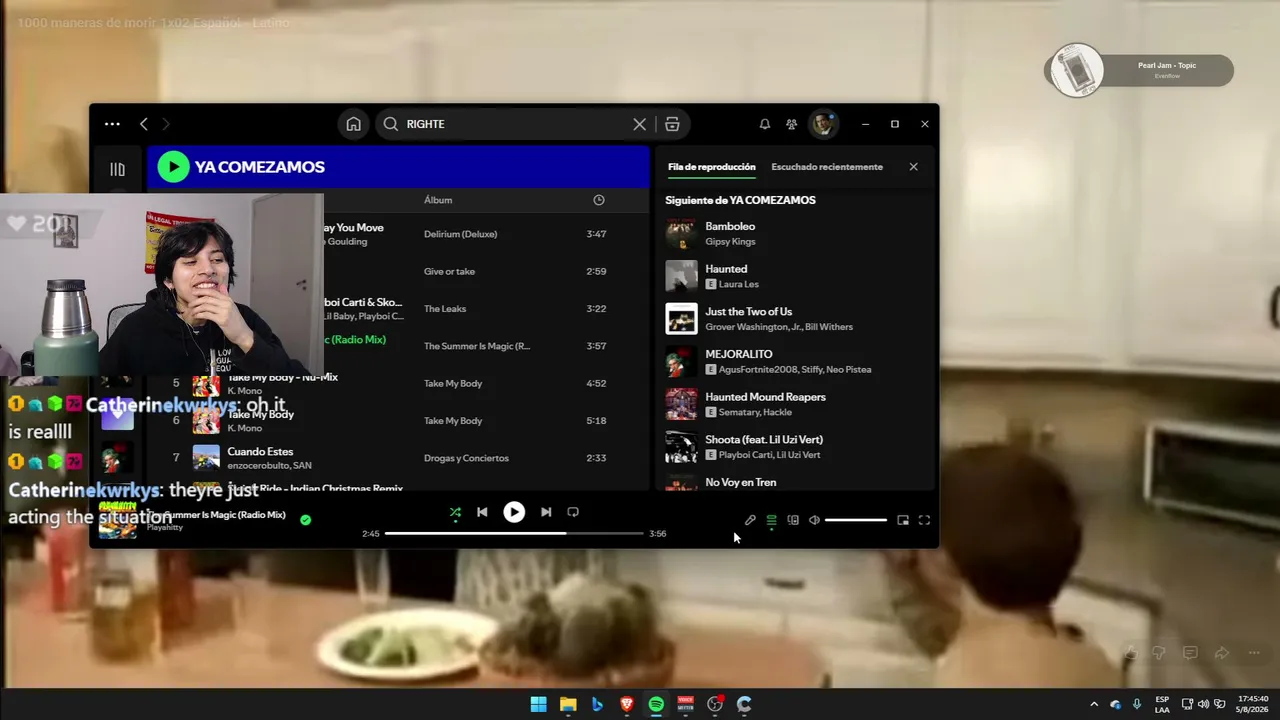Image resolution: width=1280 pixels, height=720 pixels.
Task: Open Voicemeeter from the taskbar
Action: [685, 704]
